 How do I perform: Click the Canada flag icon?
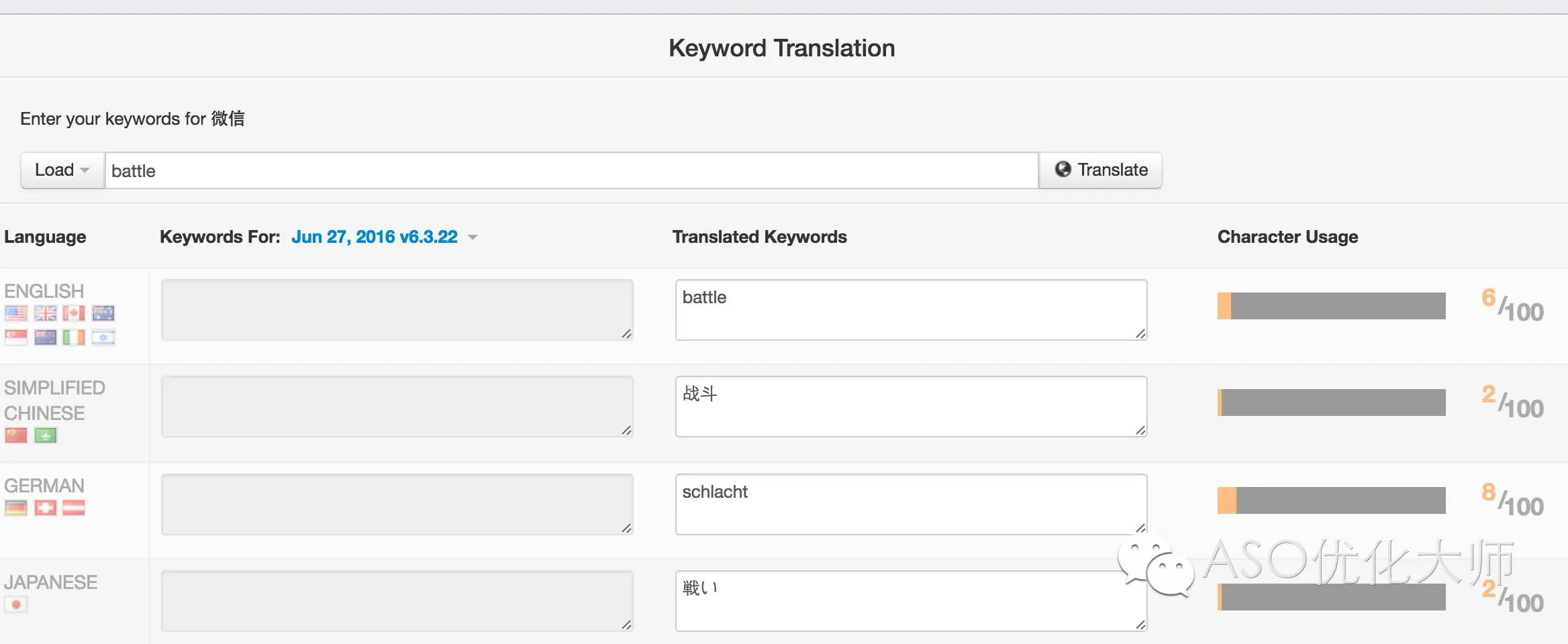click(x=74, y=313)
